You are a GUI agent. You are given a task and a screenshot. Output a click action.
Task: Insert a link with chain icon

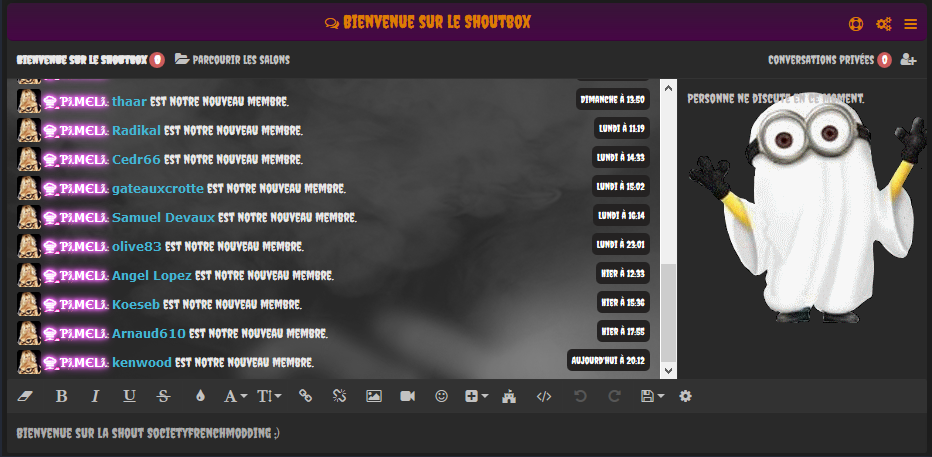305,396
